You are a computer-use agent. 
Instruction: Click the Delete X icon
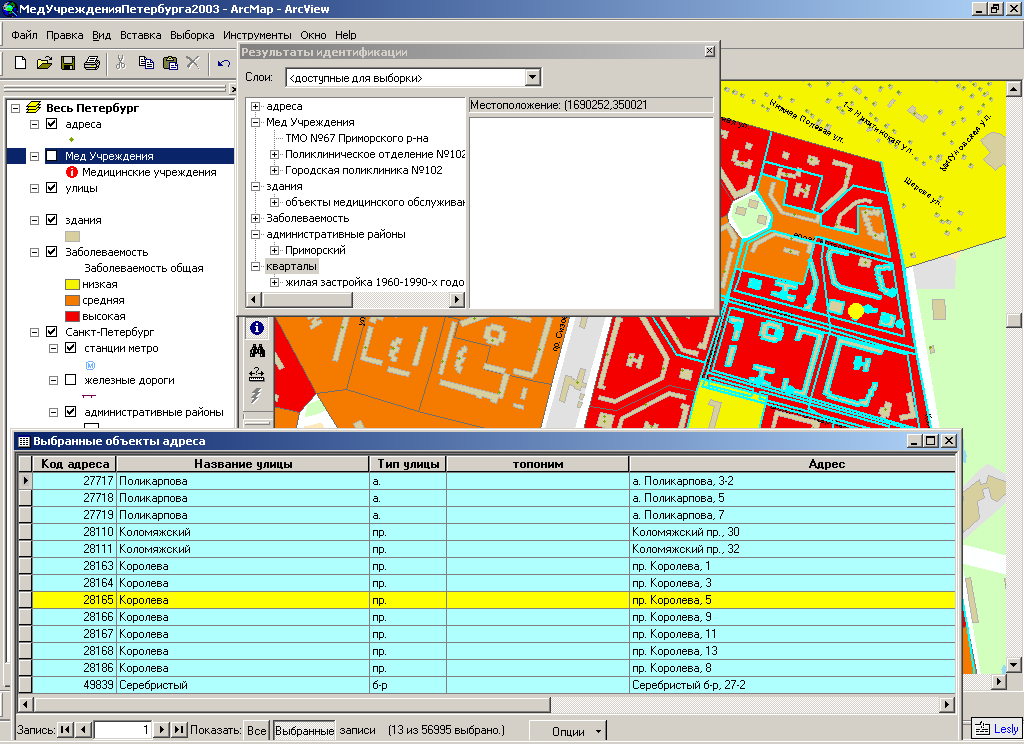[x=193, y=63]
